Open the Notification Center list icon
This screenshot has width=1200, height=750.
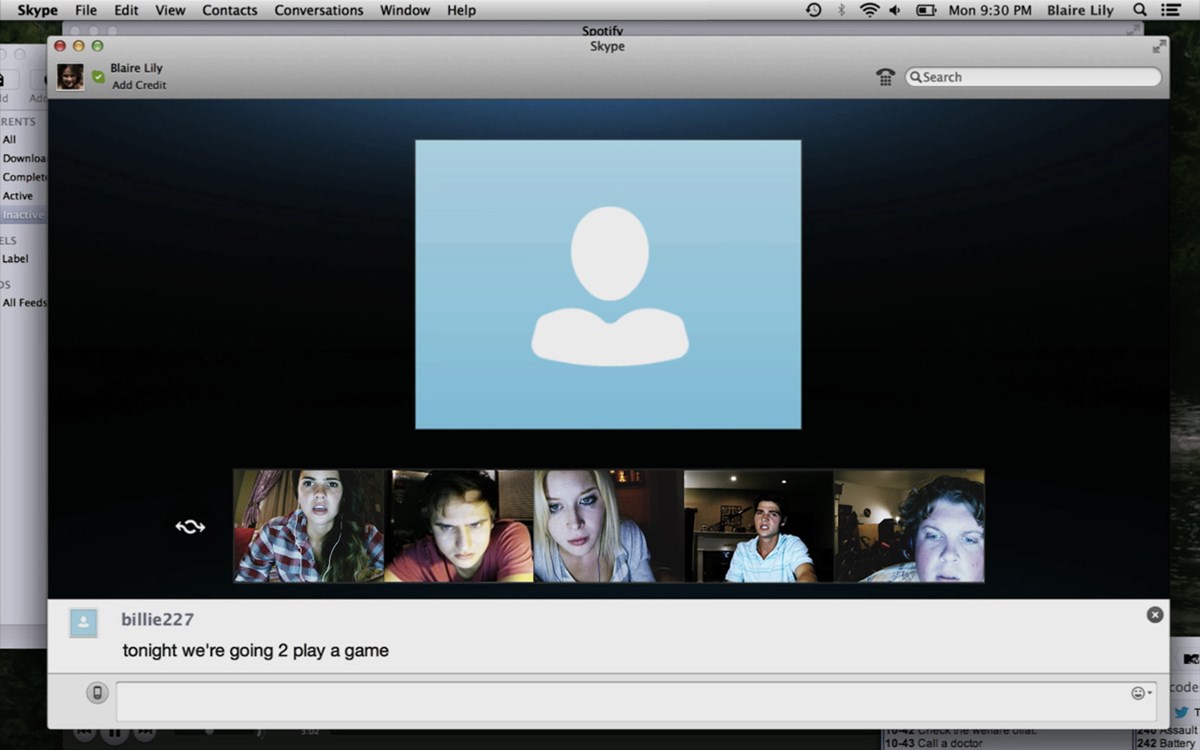click(x=1171, y=10)
